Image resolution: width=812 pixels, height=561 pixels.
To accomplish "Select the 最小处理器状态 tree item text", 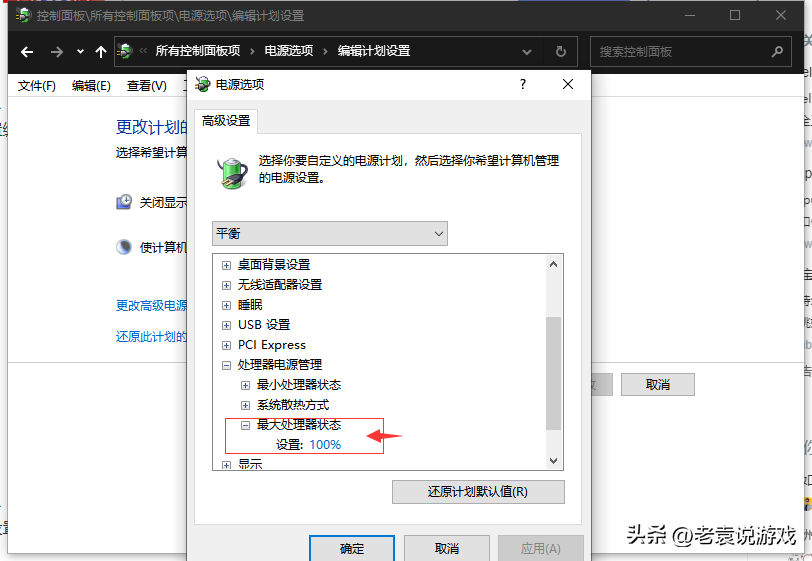I will pos(299,385).
